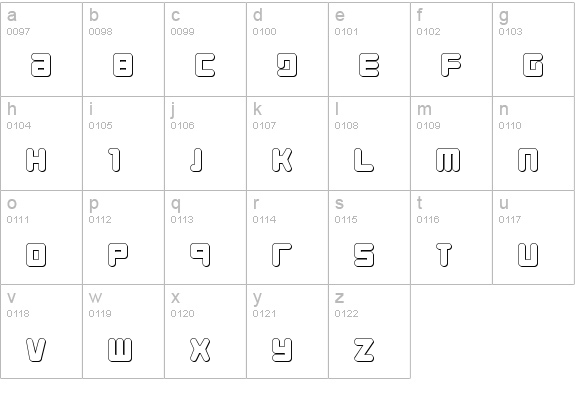
Task: Select the z glyph cell 0122
Action: click(x=369, y=331)
